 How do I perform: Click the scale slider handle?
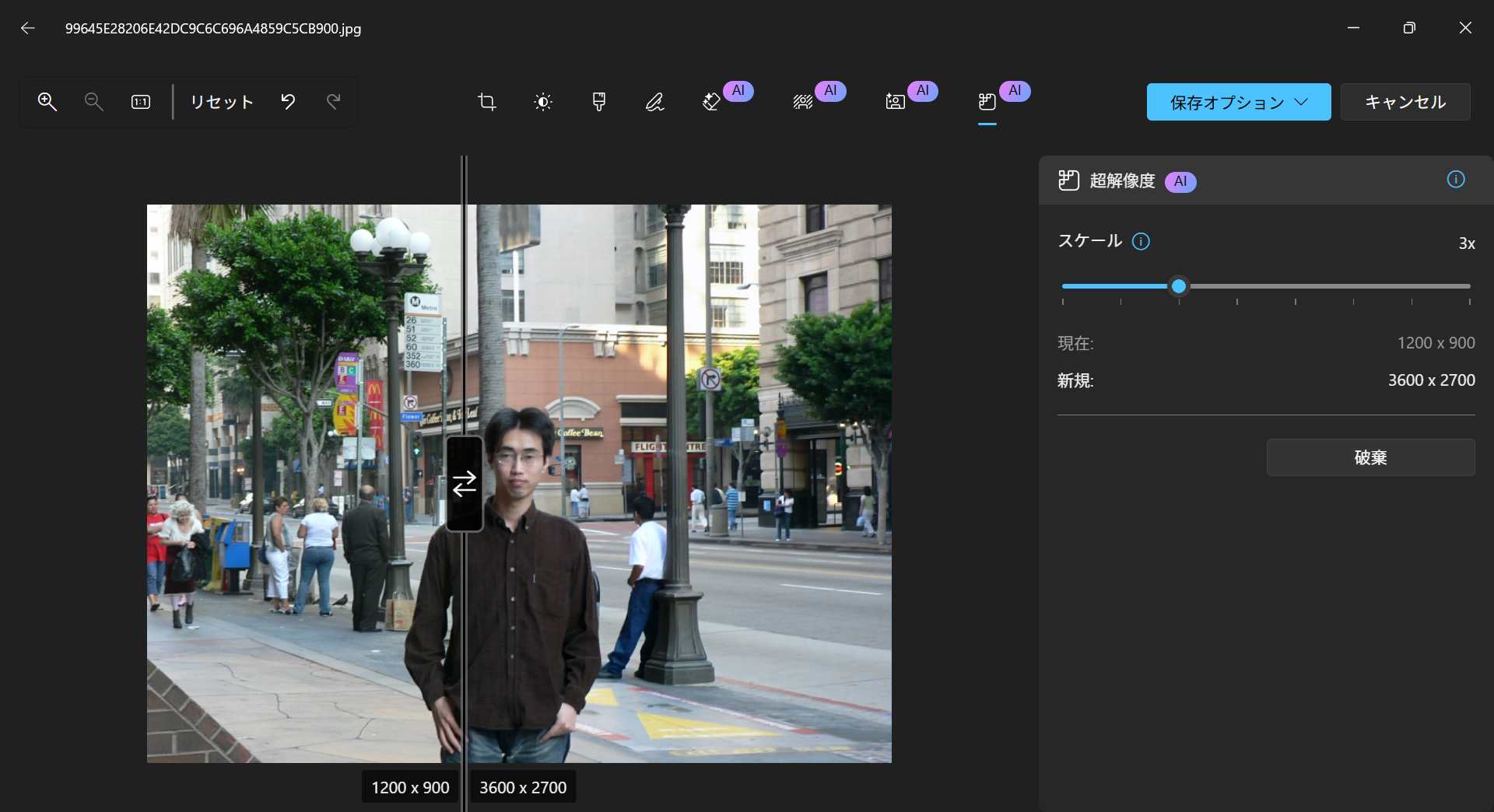[1179, 286]
